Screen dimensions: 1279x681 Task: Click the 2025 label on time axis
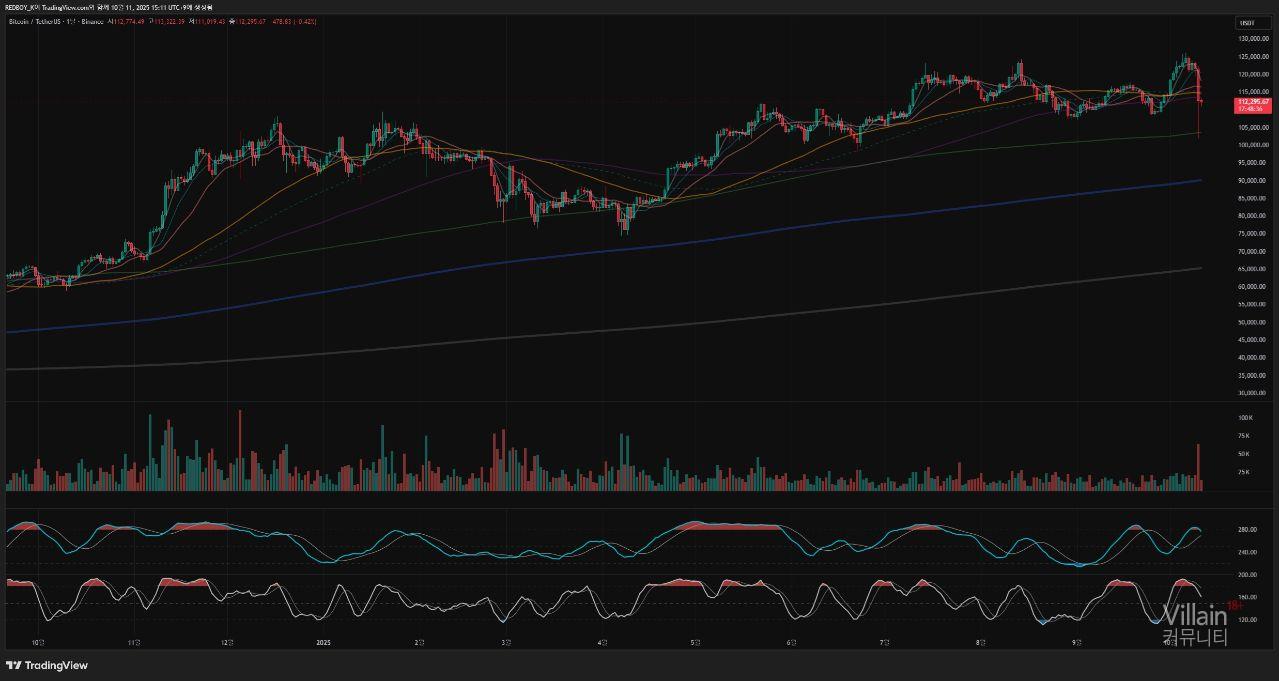tap(322, 642)
